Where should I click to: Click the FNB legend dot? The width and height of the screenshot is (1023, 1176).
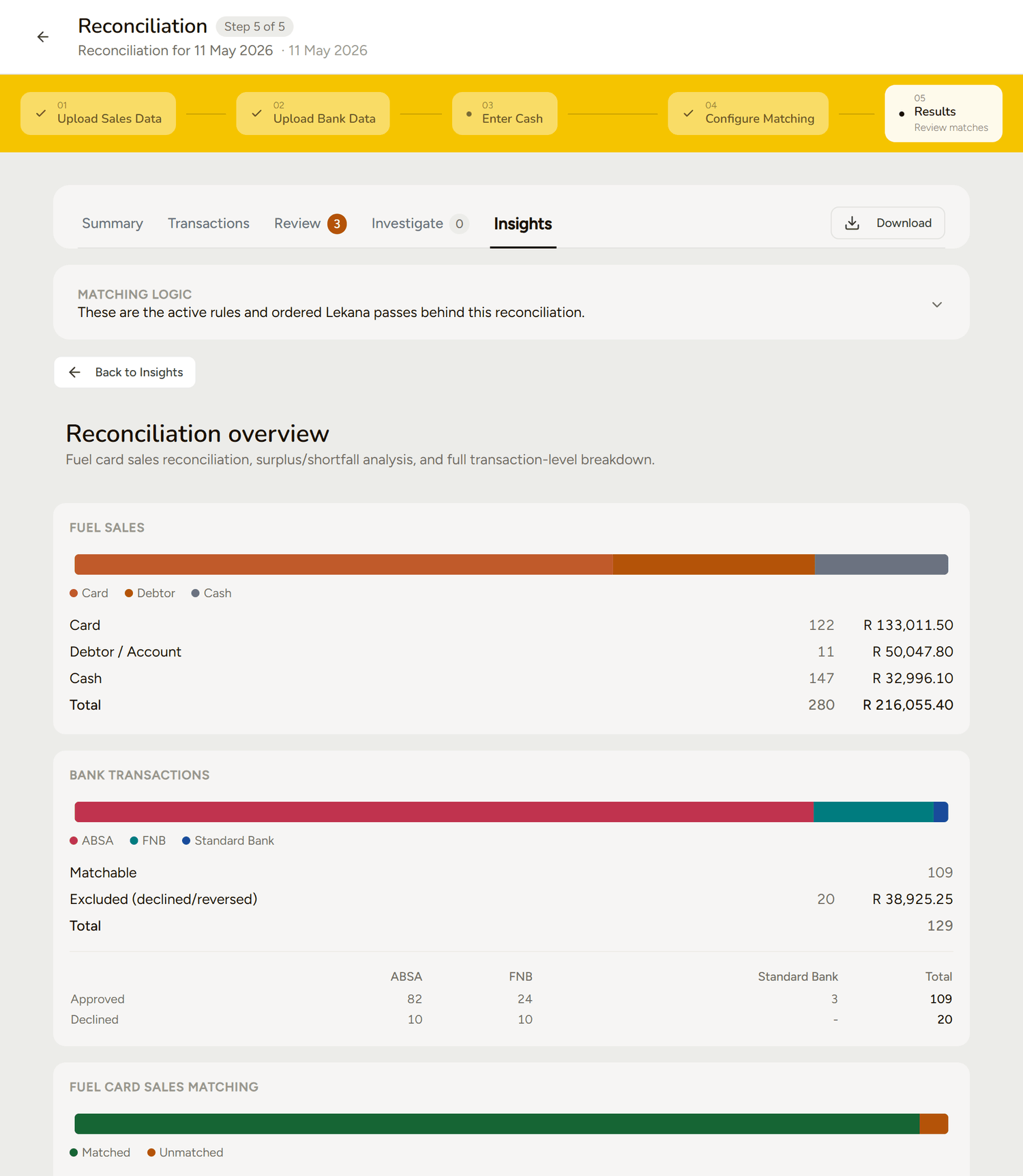point(134,841)
